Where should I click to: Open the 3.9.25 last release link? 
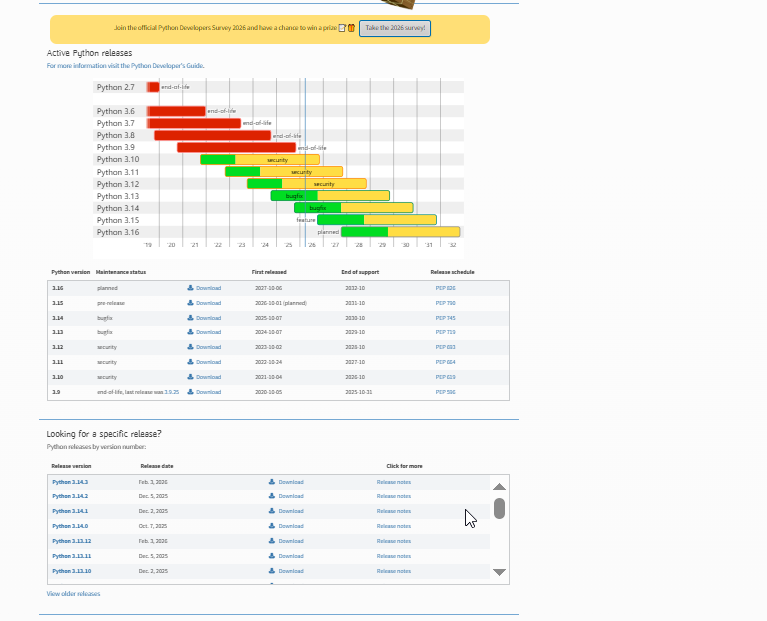point(172,392)
